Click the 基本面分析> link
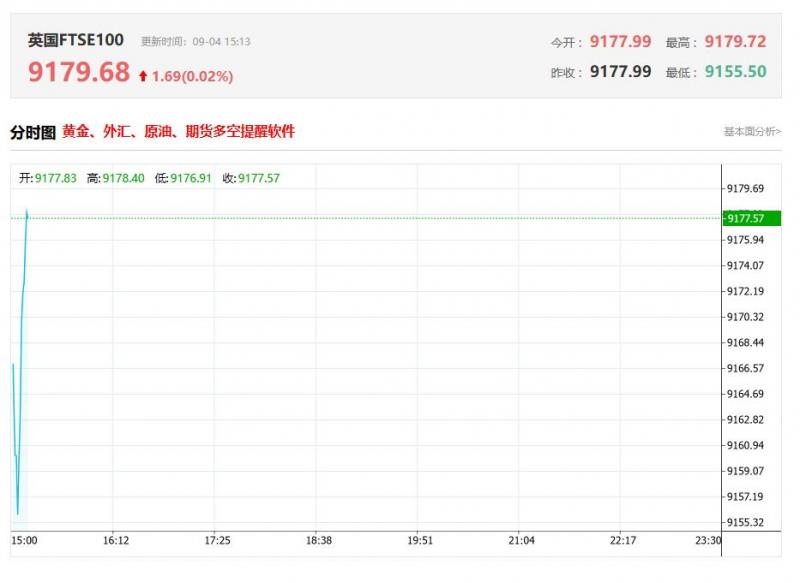This screenshot has width=800, height=583. [752, 132]
